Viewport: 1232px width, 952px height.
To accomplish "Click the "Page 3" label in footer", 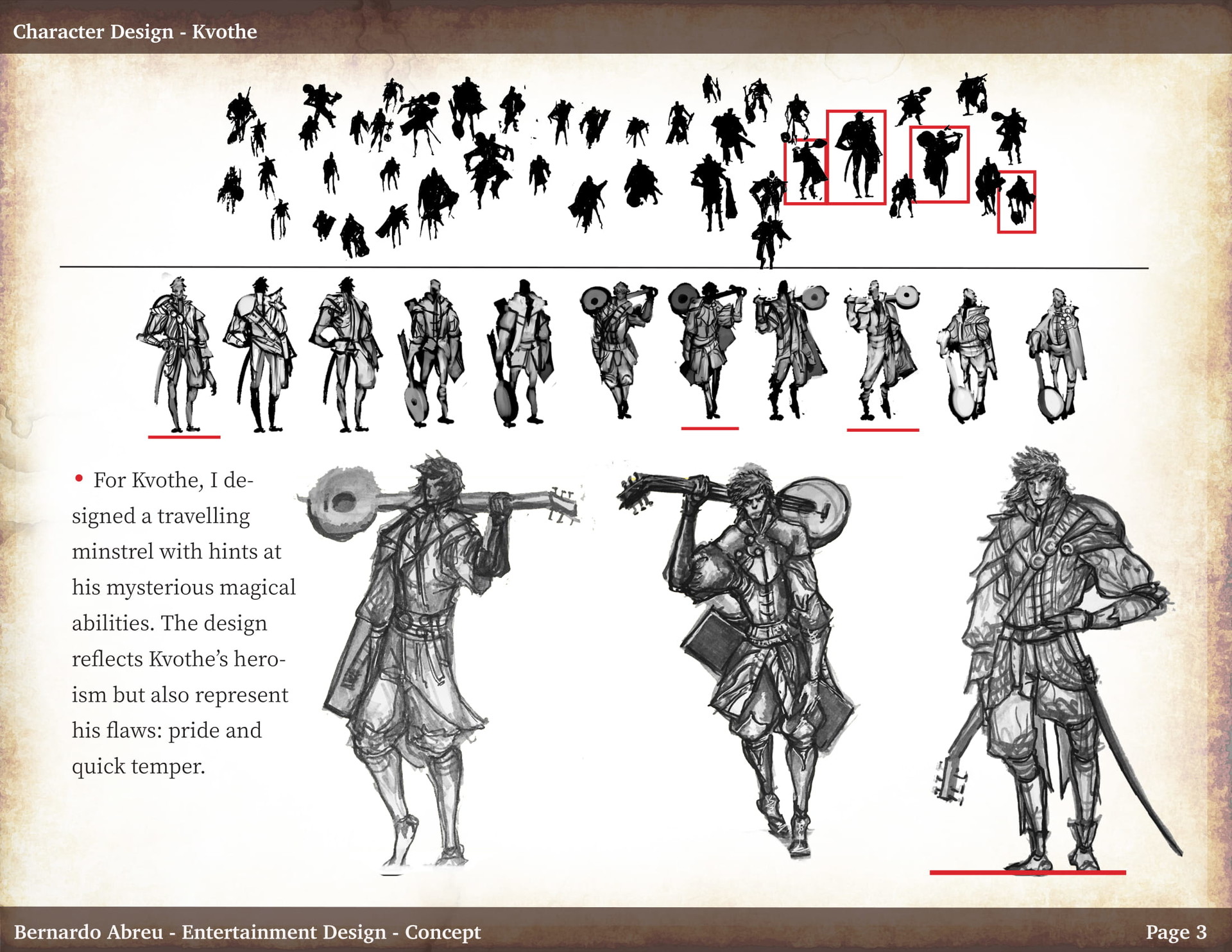I will [x=1176, y=931].
